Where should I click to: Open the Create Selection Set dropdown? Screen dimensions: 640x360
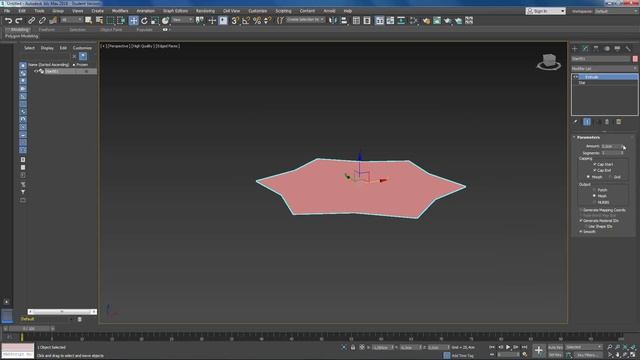click(x=306, y=20)
